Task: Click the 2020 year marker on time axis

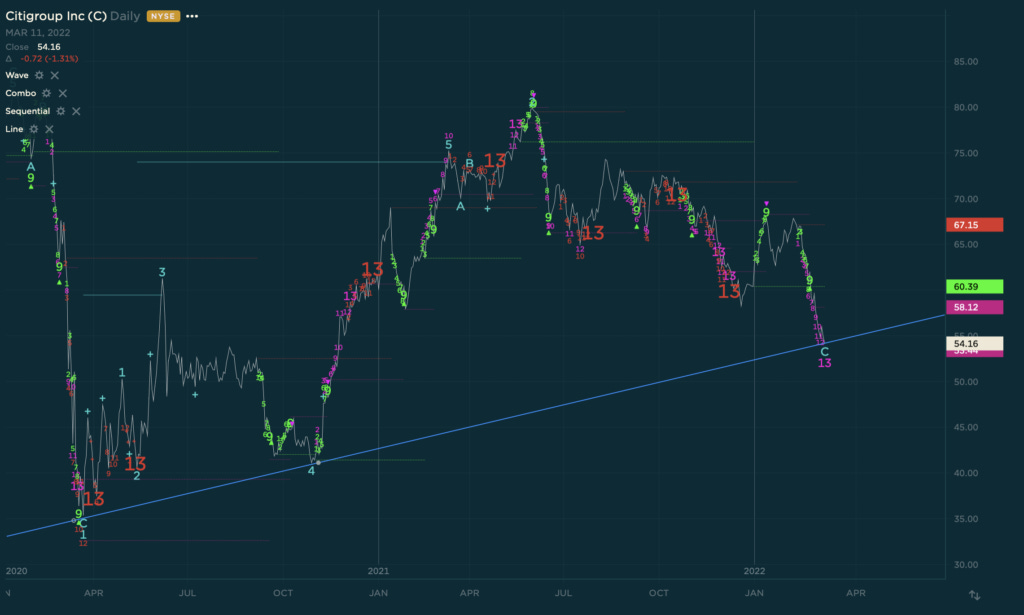Action: (x=16, y=571)
